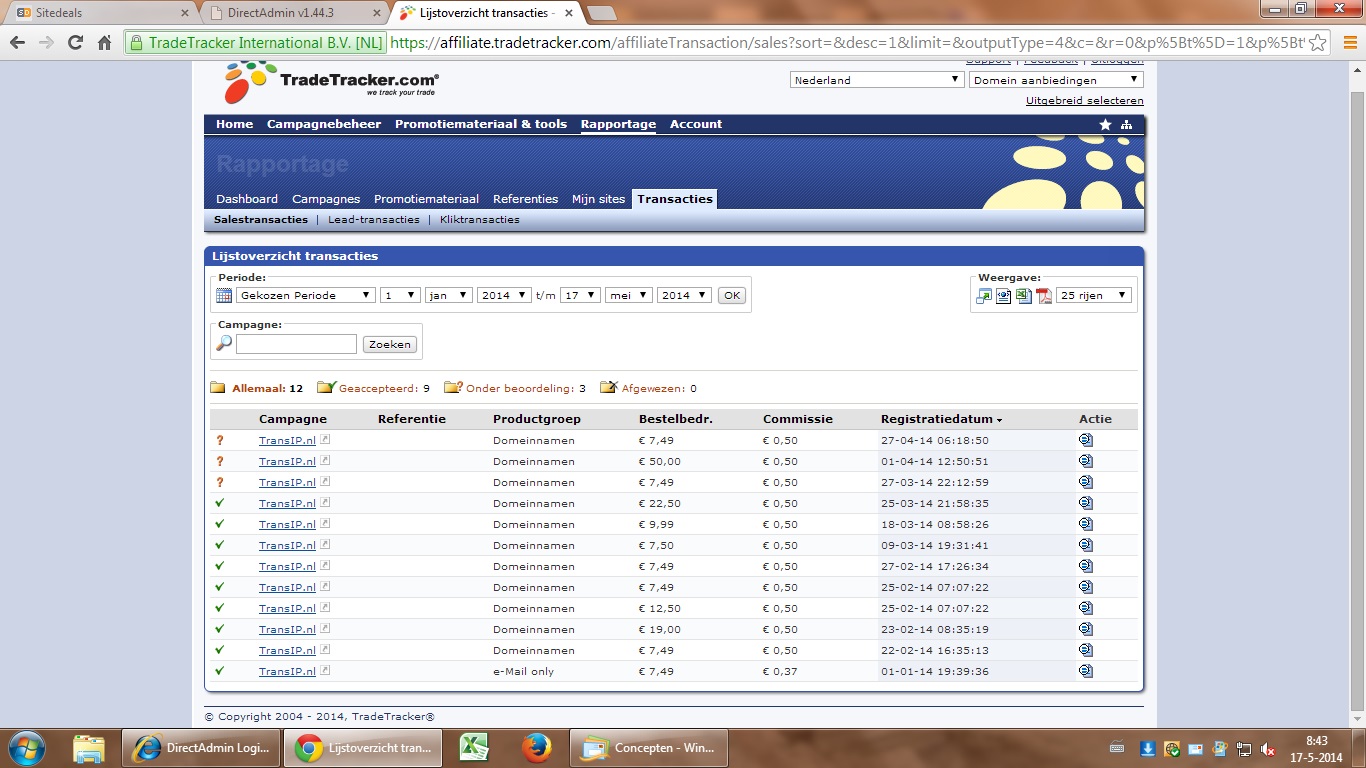Click the Chrome reload page icon
Image resolution: width=1366 pixels, height=768 pixels.
(x=75, y=43)
